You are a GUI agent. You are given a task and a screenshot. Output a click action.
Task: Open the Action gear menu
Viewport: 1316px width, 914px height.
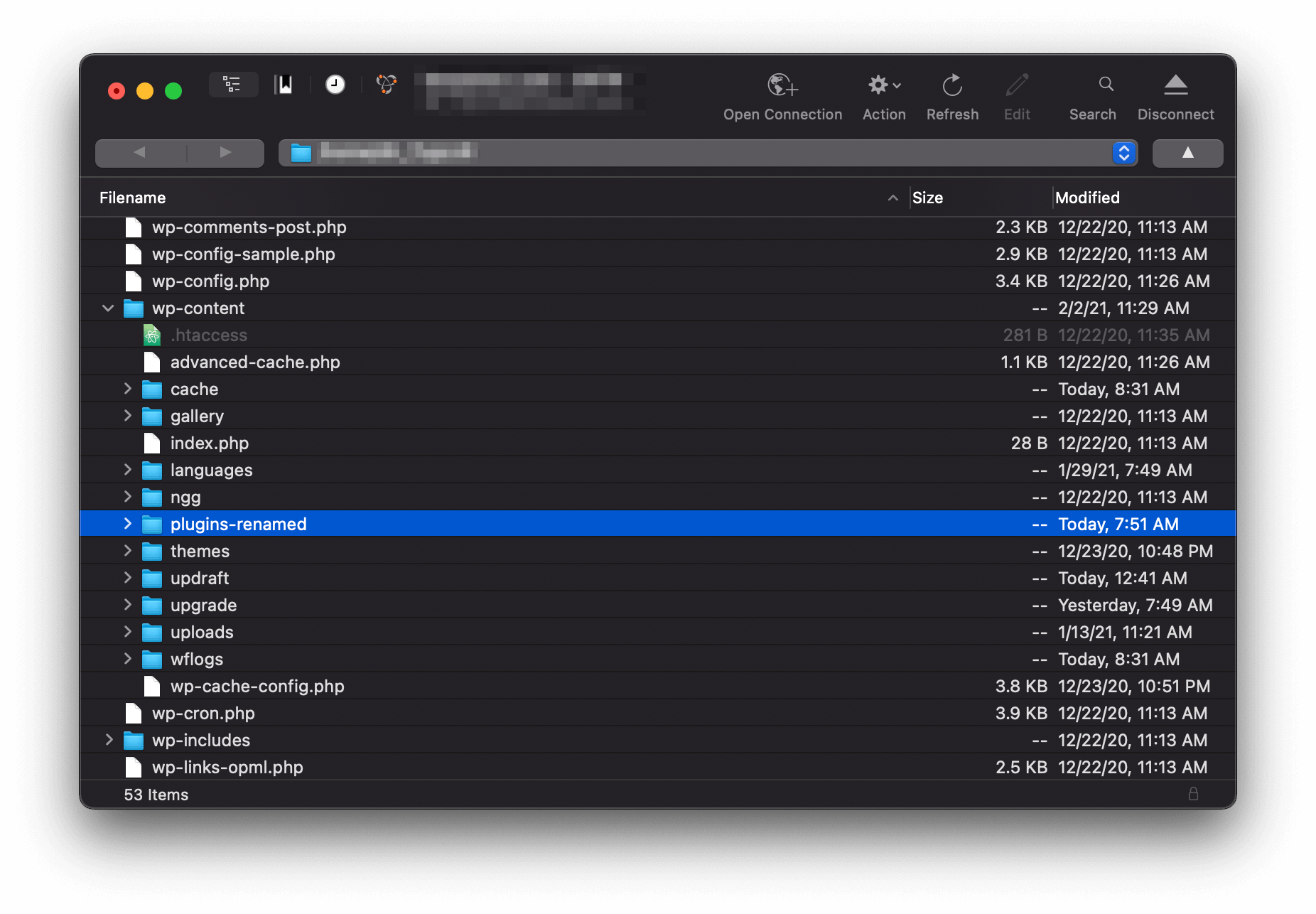(x=883, y=85)
